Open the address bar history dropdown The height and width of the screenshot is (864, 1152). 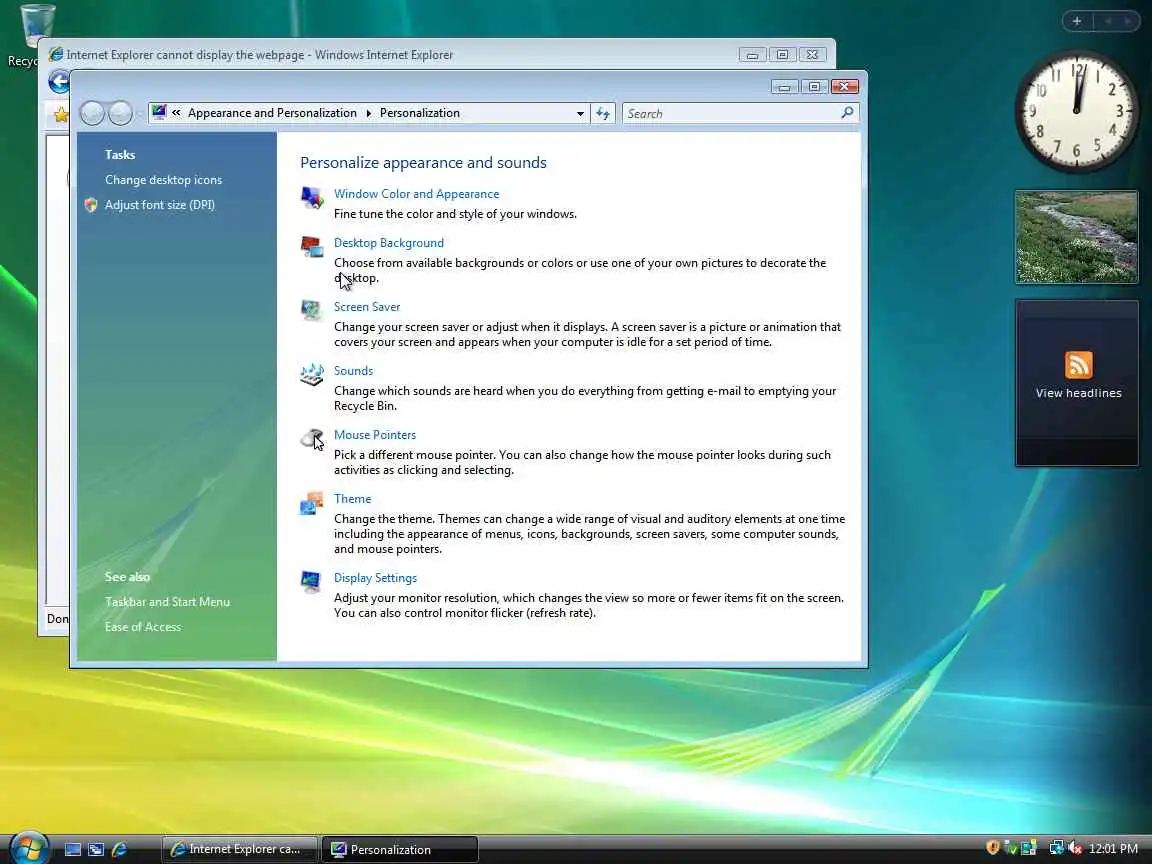[x=580, y=114]
